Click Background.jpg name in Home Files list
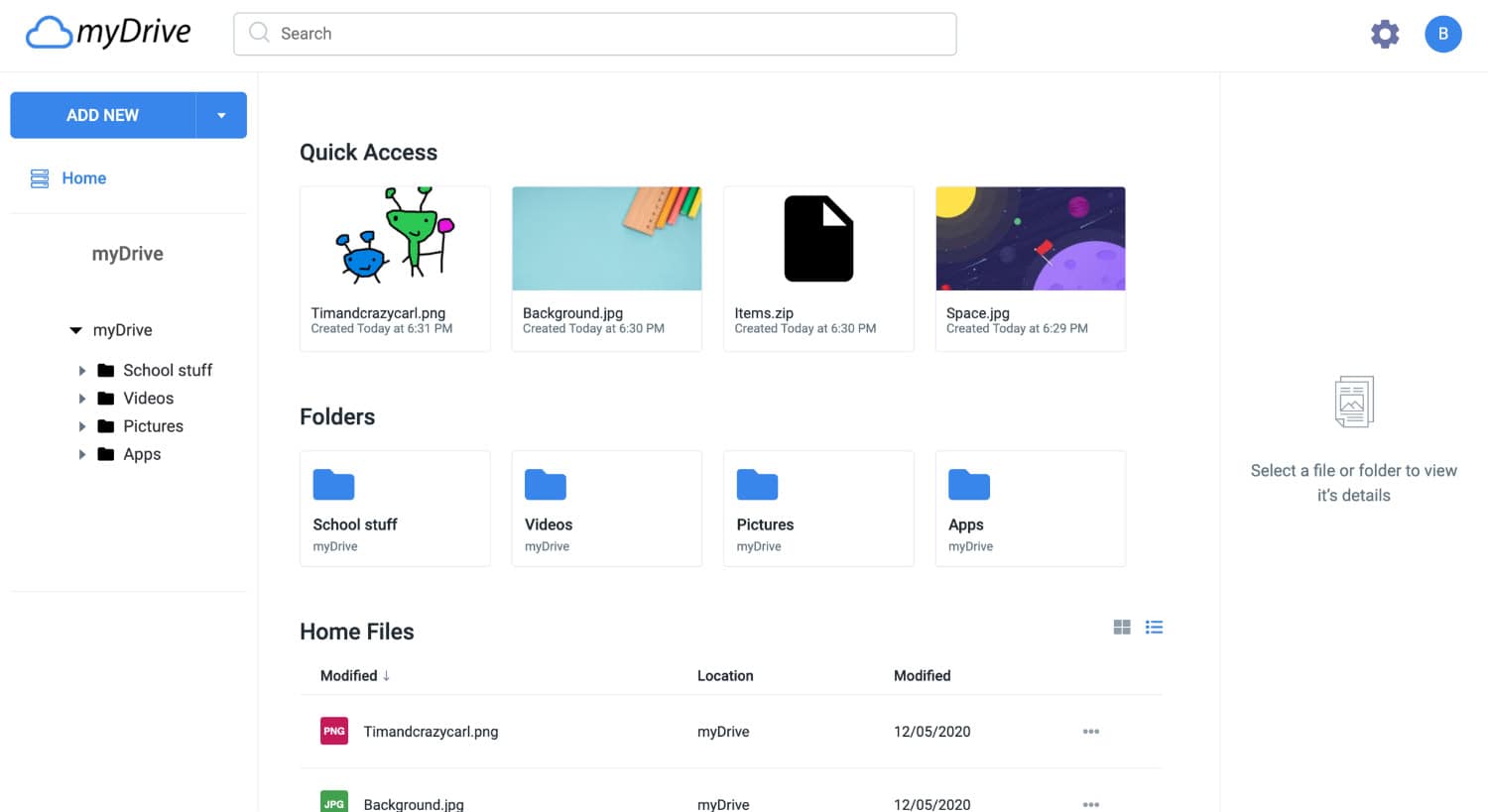Image resolution: width=1488 pixels, height=812 pixels. (x=414, y=804)
